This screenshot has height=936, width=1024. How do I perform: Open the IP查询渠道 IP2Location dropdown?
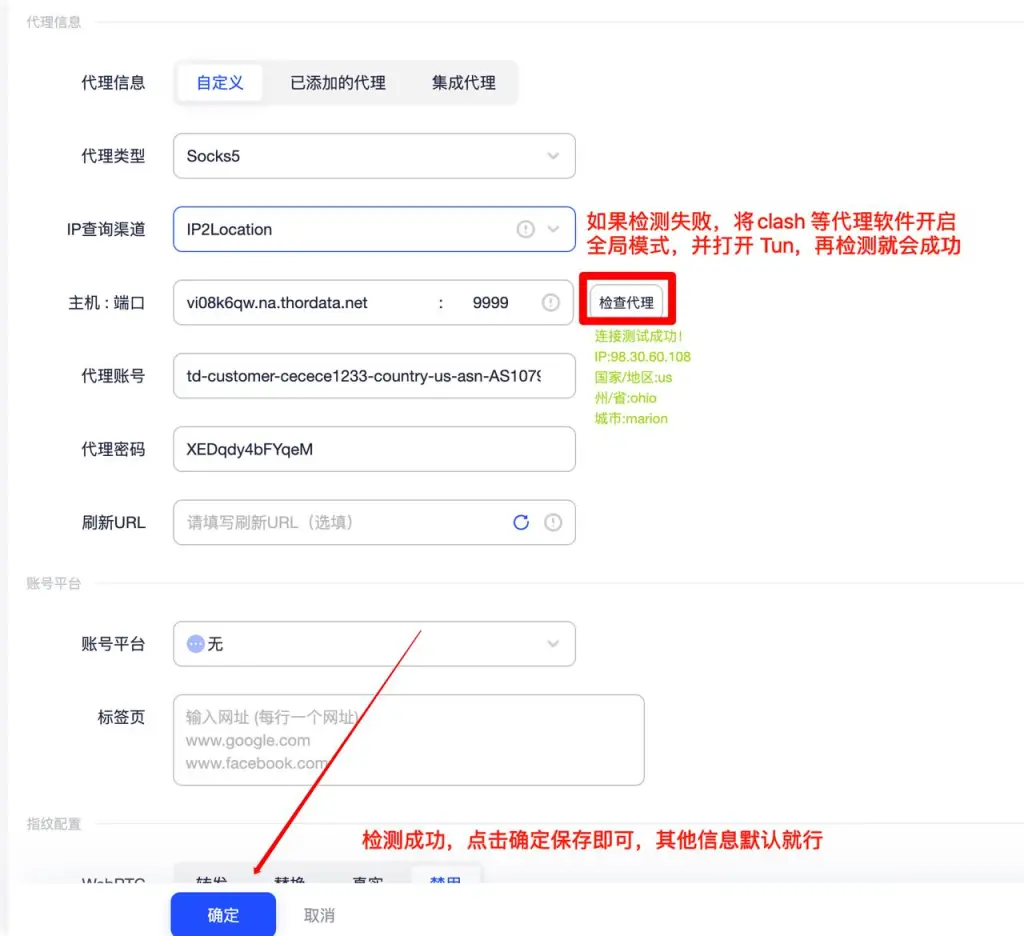(374, 229)
